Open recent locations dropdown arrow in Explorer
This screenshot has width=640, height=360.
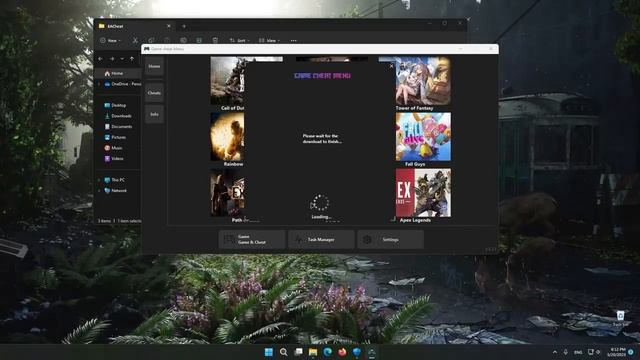click(x=122, y=59)
